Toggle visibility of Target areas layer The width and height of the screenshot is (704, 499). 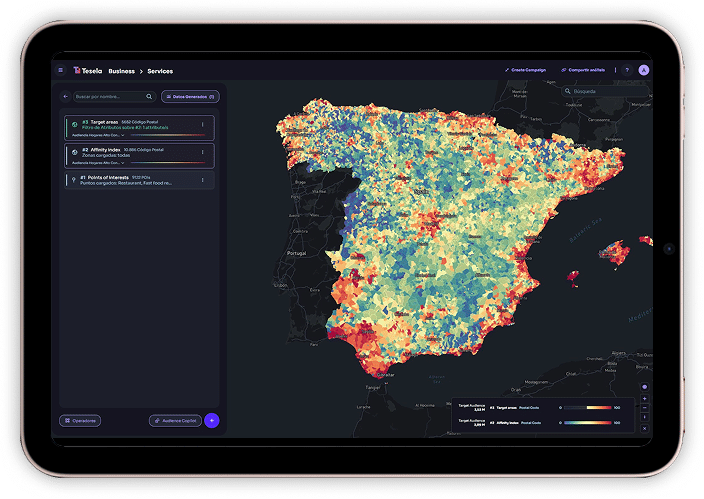pyautogui.click(x=75, y=126)
